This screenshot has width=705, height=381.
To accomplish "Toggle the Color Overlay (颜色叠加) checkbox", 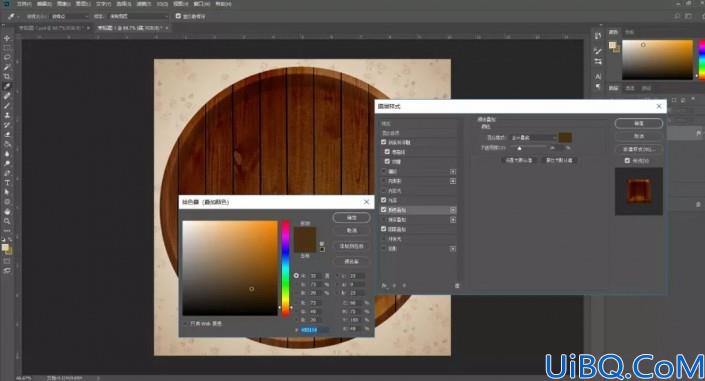I will click(x=384, y=210).
